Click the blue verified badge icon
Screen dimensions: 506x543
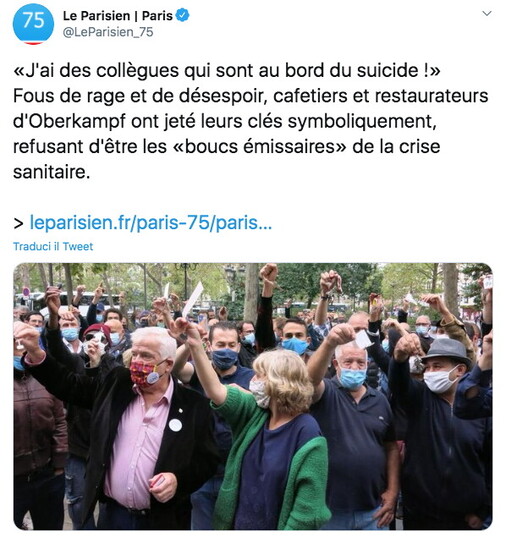[x=183, y=16]
